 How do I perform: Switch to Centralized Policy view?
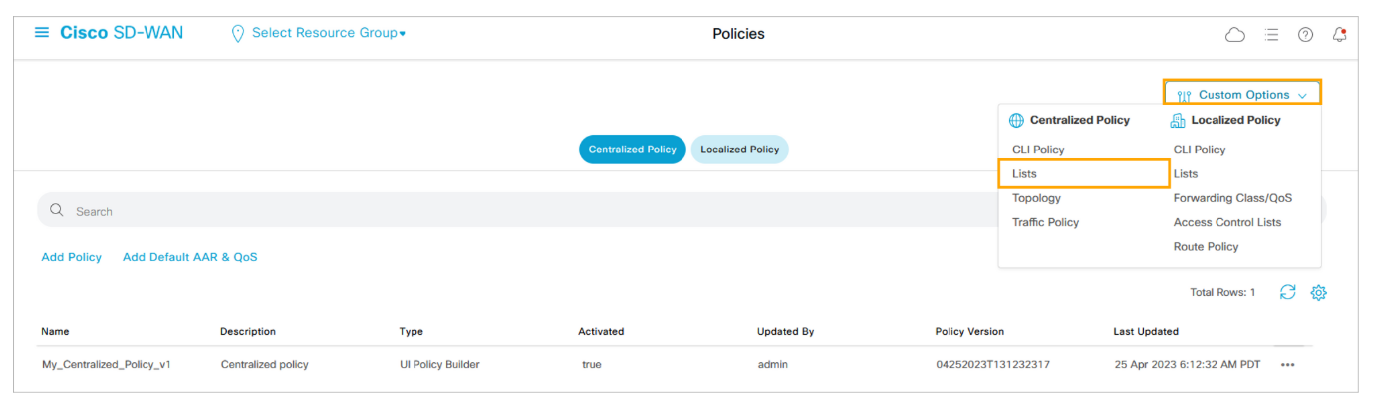click(x=632, y=150)
